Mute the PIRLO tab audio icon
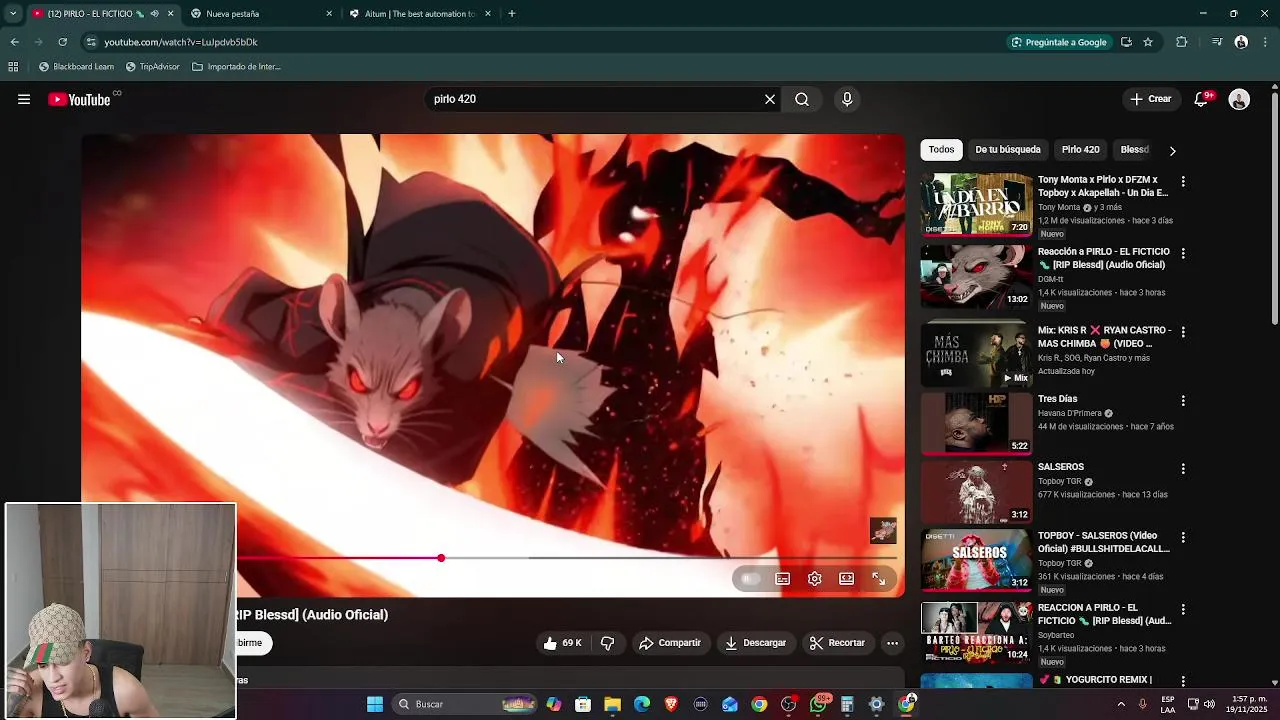This screenshot has height=720, width=1280. tap(154, 14)
